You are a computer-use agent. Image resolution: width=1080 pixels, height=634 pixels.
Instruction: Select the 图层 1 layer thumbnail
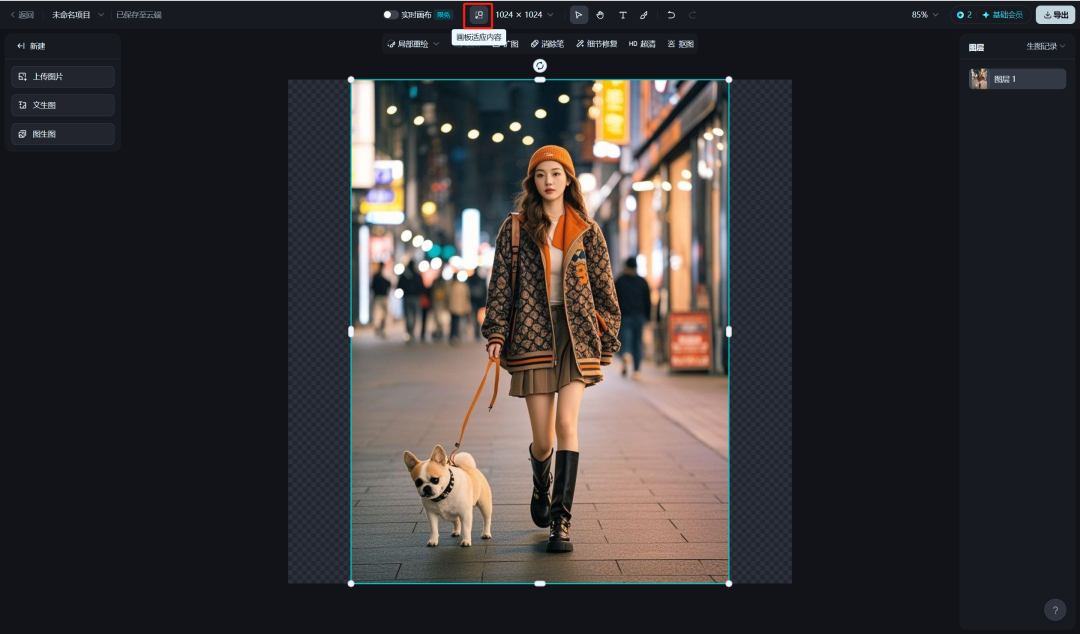[979, 78]
